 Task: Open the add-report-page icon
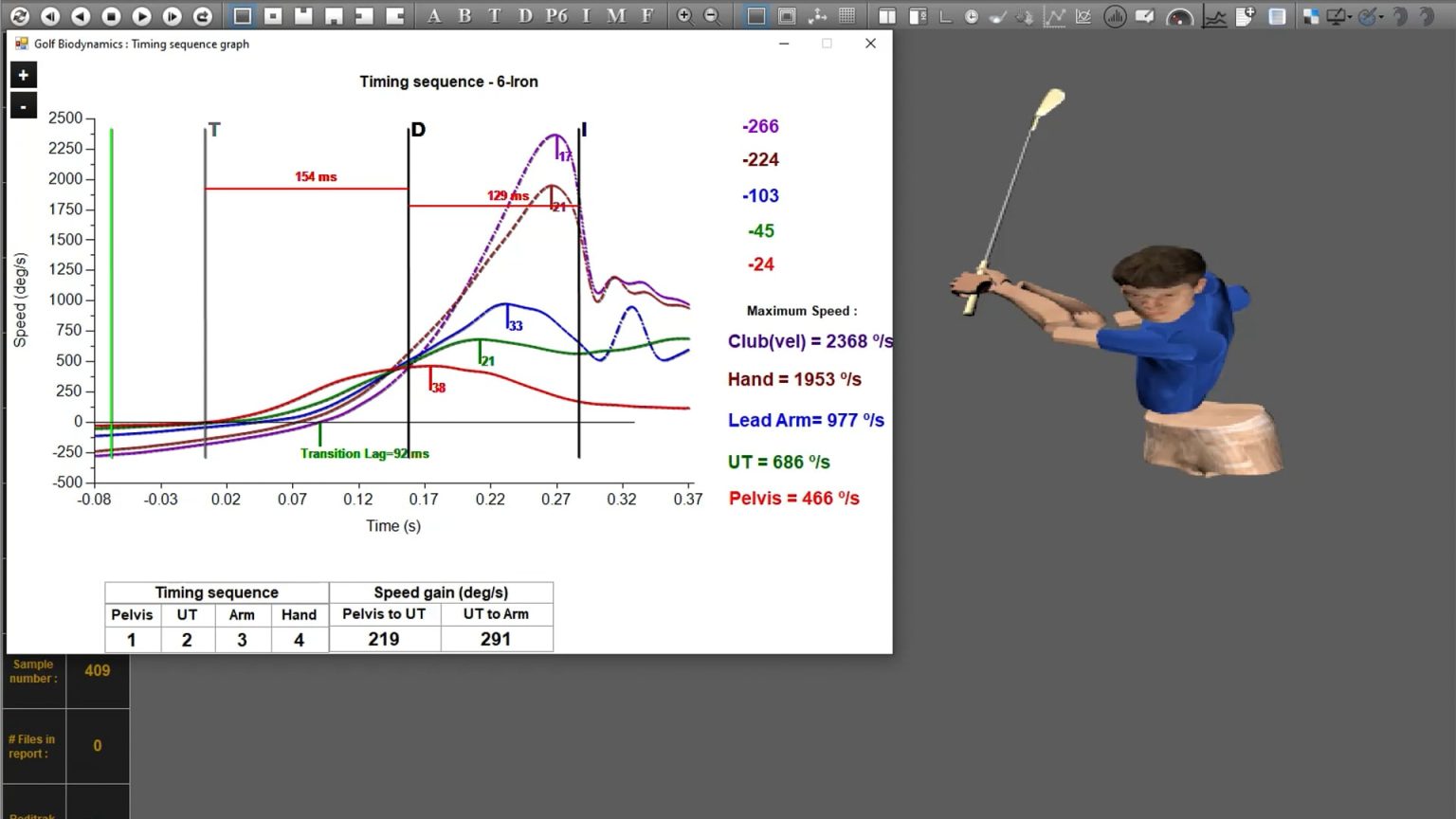(1245, 16)
